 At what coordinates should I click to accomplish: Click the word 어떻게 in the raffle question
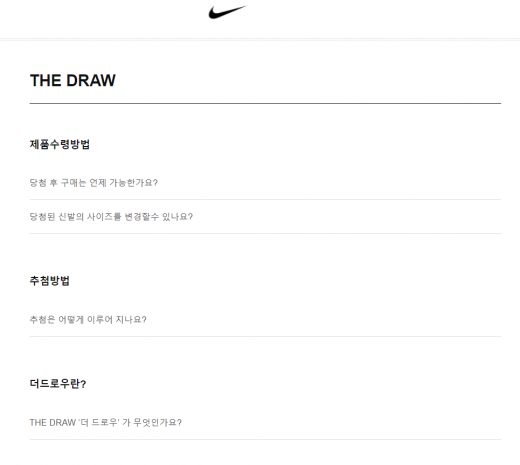71,320
